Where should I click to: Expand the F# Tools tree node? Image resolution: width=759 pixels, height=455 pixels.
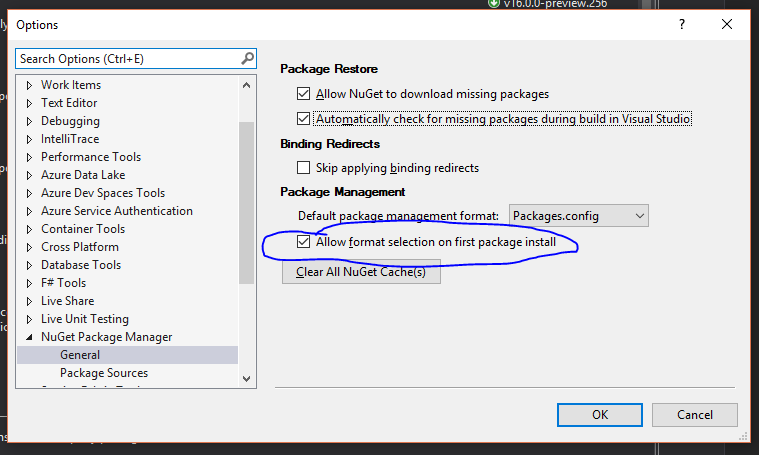click(29, 283)
